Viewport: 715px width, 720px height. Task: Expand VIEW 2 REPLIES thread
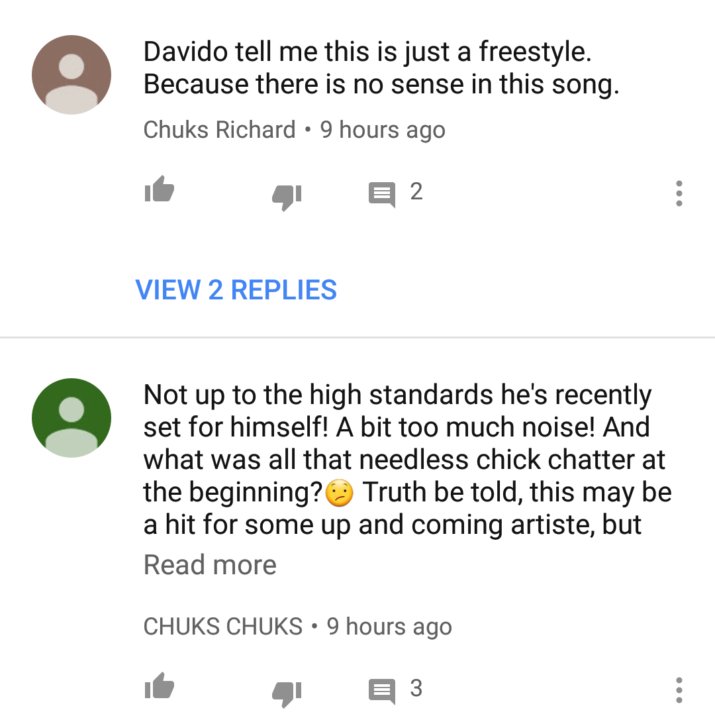(236, 290)
